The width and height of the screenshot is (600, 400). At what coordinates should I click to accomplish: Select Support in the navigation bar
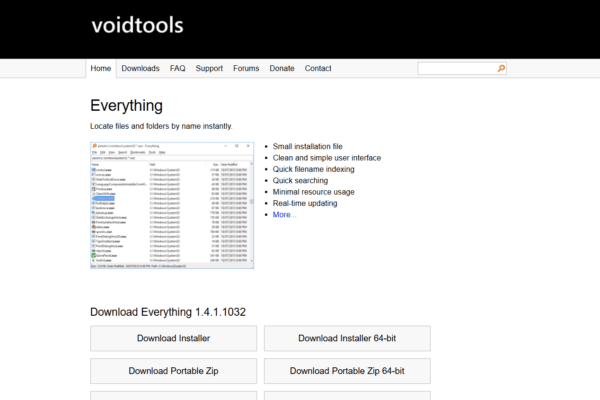209,69
